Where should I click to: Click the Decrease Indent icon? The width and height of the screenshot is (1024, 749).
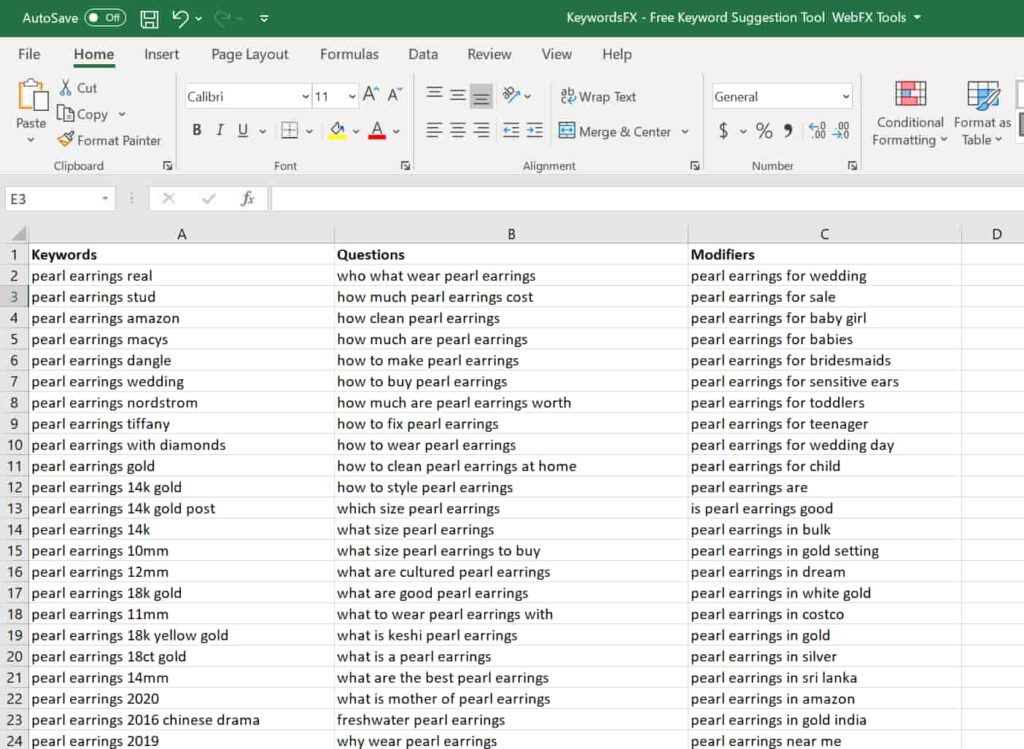(511, 130)
